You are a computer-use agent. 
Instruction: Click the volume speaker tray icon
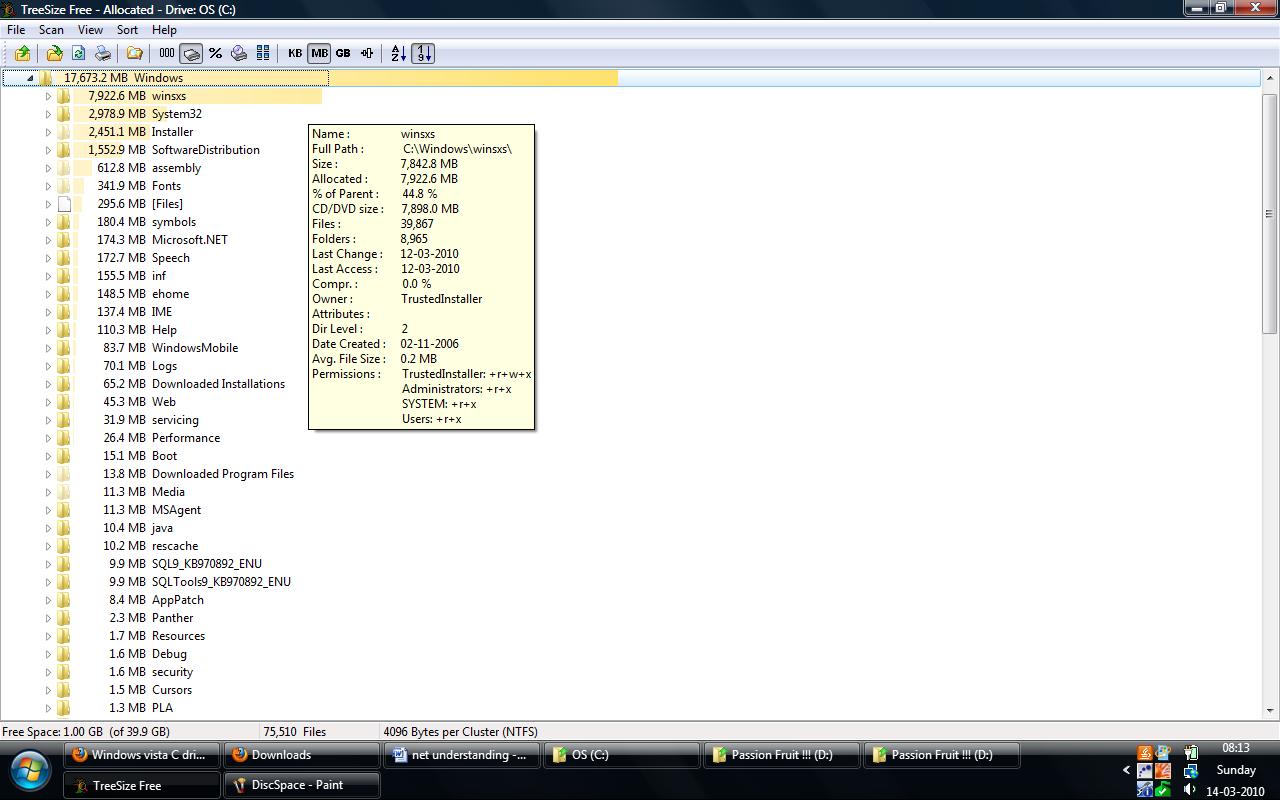pyautogui.click(x=1190, y=789)
